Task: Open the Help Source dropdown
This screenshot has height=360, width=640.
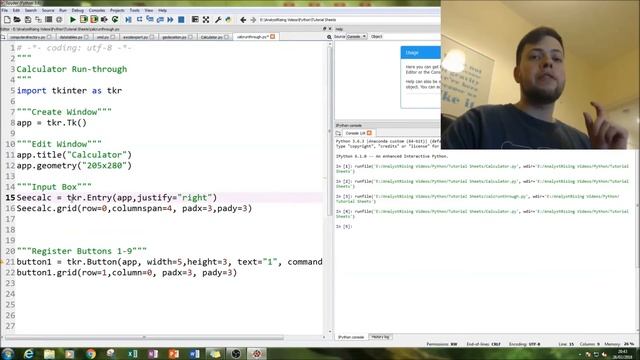Action: pos(356,37)
